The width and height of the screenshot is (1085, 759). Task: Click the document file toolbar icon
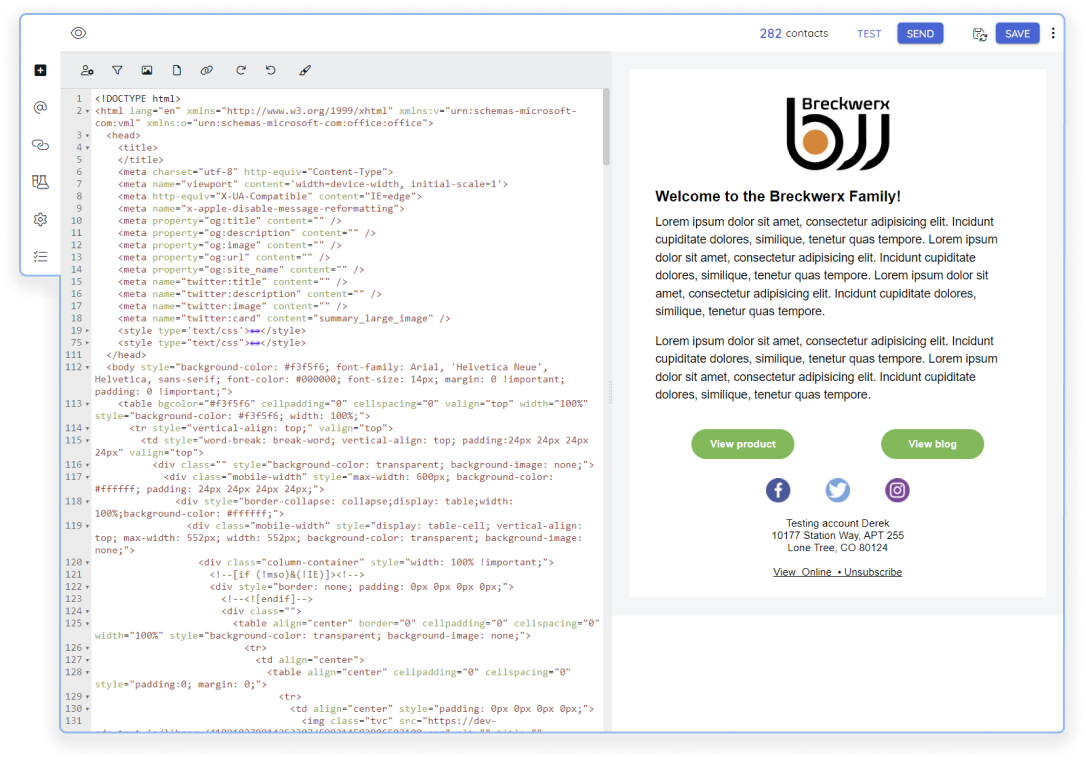pyautogui.click(x=176, y=70)
